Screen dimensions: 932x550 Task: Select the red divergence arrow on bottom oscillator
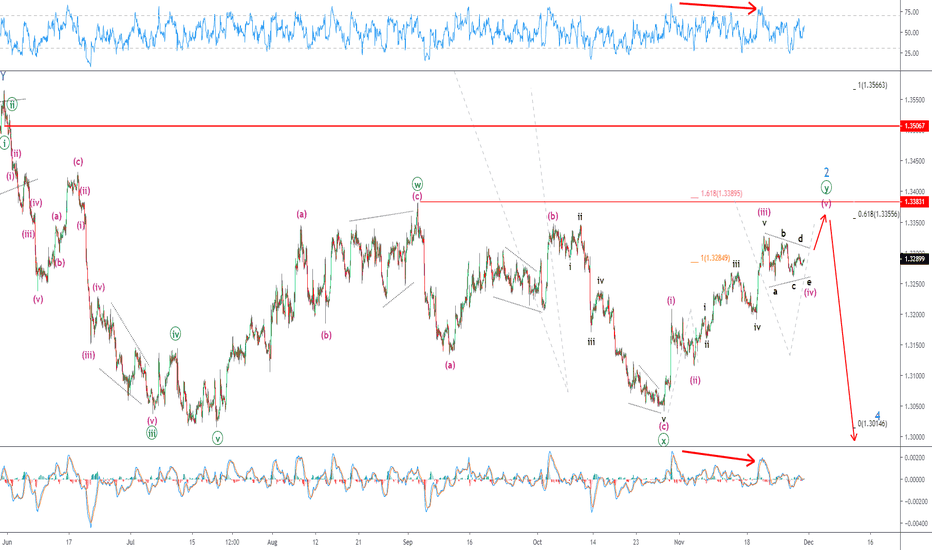(718, 457)
